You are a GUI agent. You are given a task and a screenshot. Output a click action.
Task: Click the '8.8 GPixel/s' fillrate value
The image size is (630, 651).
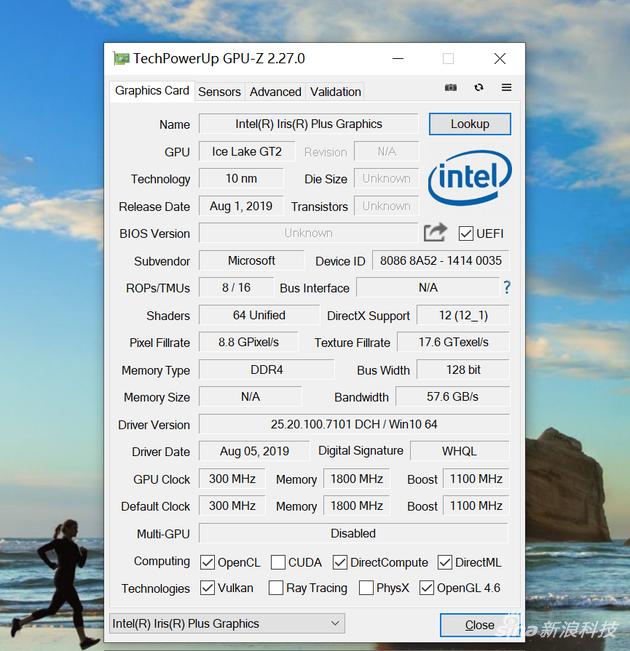248,342
